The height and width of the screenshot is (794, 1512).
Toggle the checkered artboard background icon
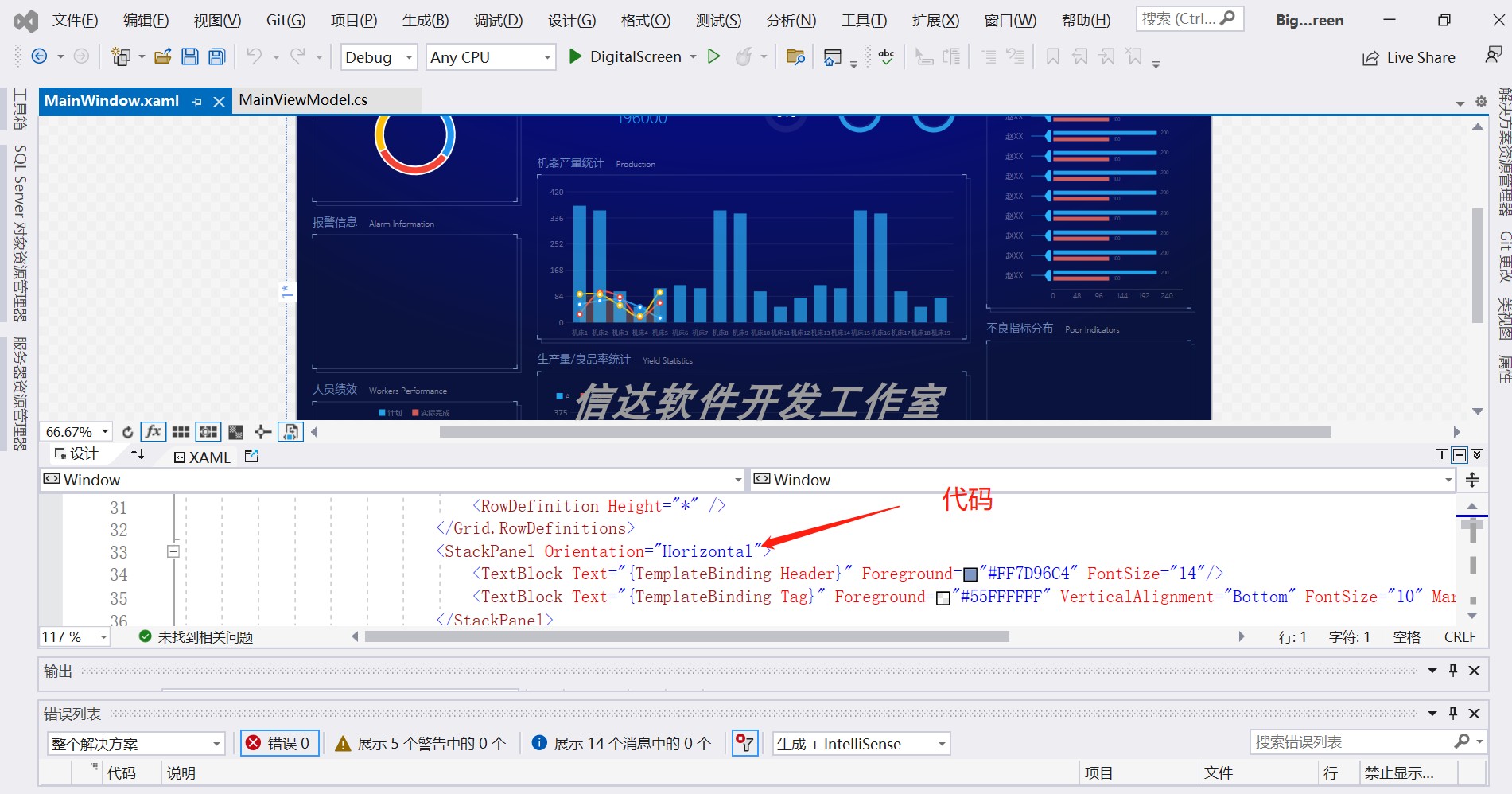pos(235,432)
